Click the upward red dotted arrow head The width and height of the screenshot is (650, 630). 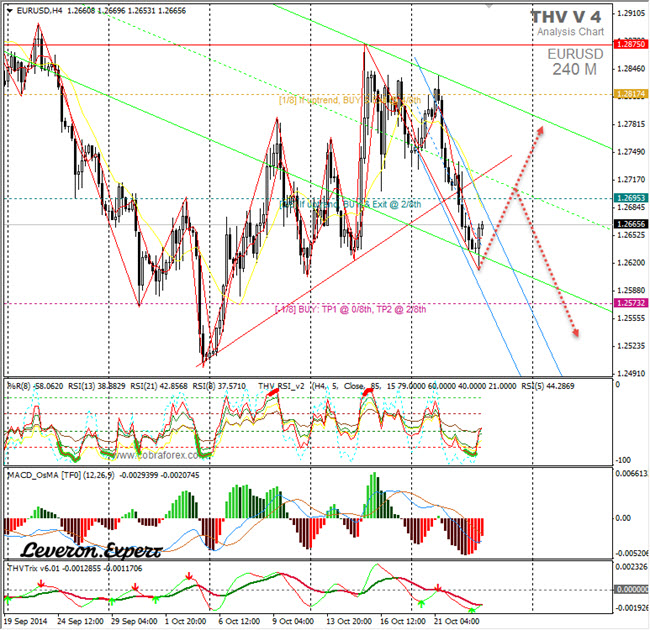tap(541, 129)
